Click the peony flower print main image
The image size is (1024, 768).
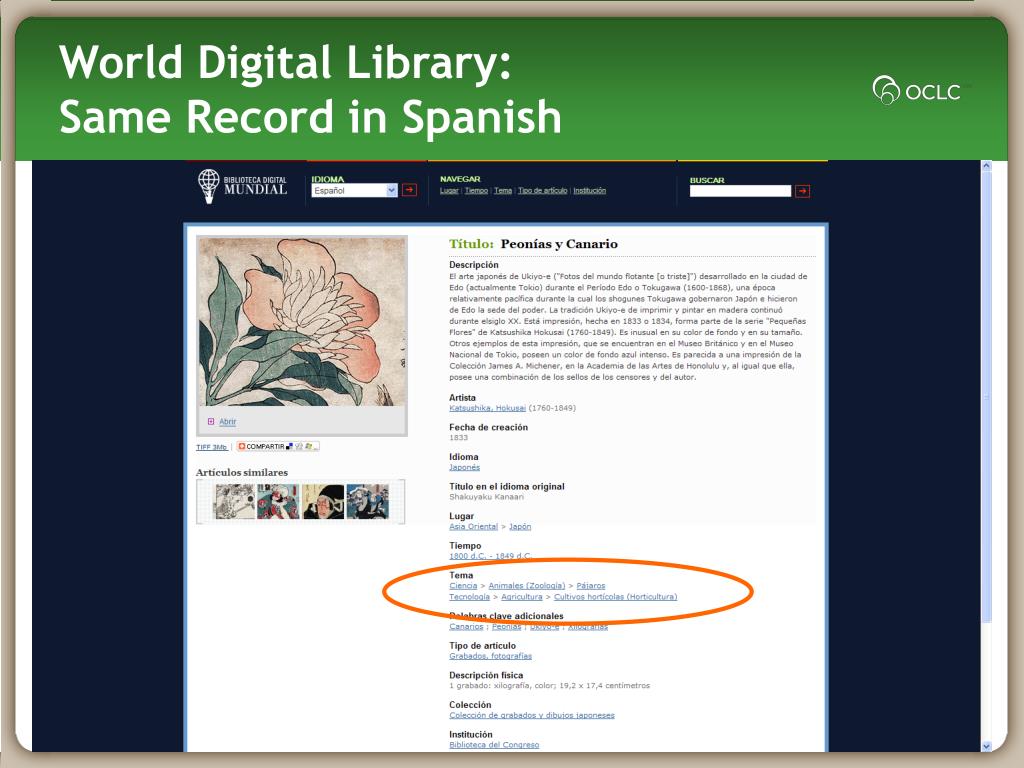(302, 321)
